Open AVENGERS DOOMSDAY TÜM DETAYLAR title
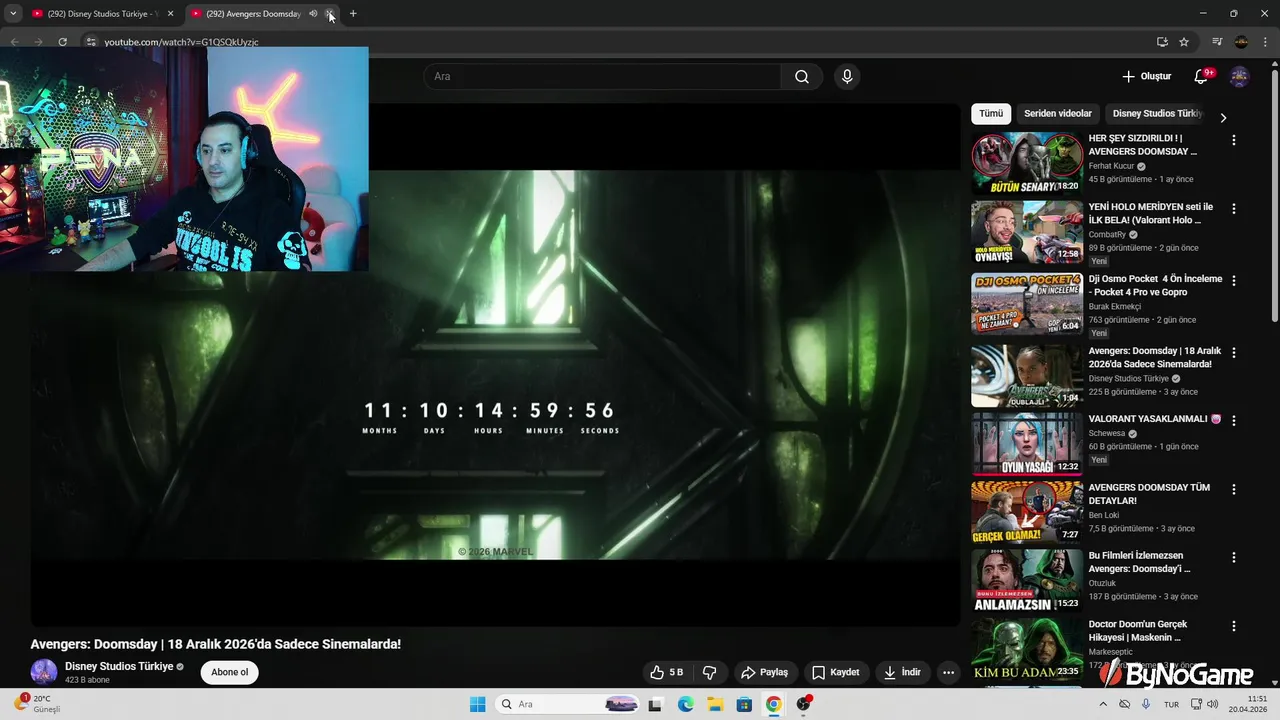 tap(1149, 494)
